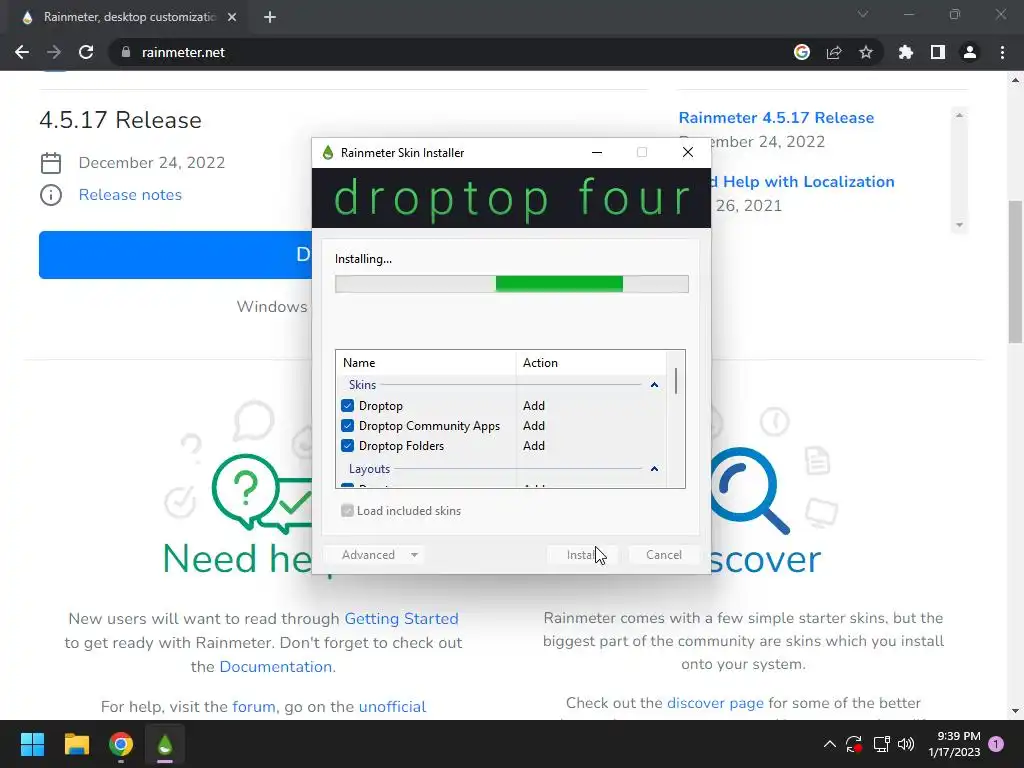This screenshot has height=768, width=1024.
Task: Click the Rainmeter drop icon in title bar
Action: click(x=328, y=153)
